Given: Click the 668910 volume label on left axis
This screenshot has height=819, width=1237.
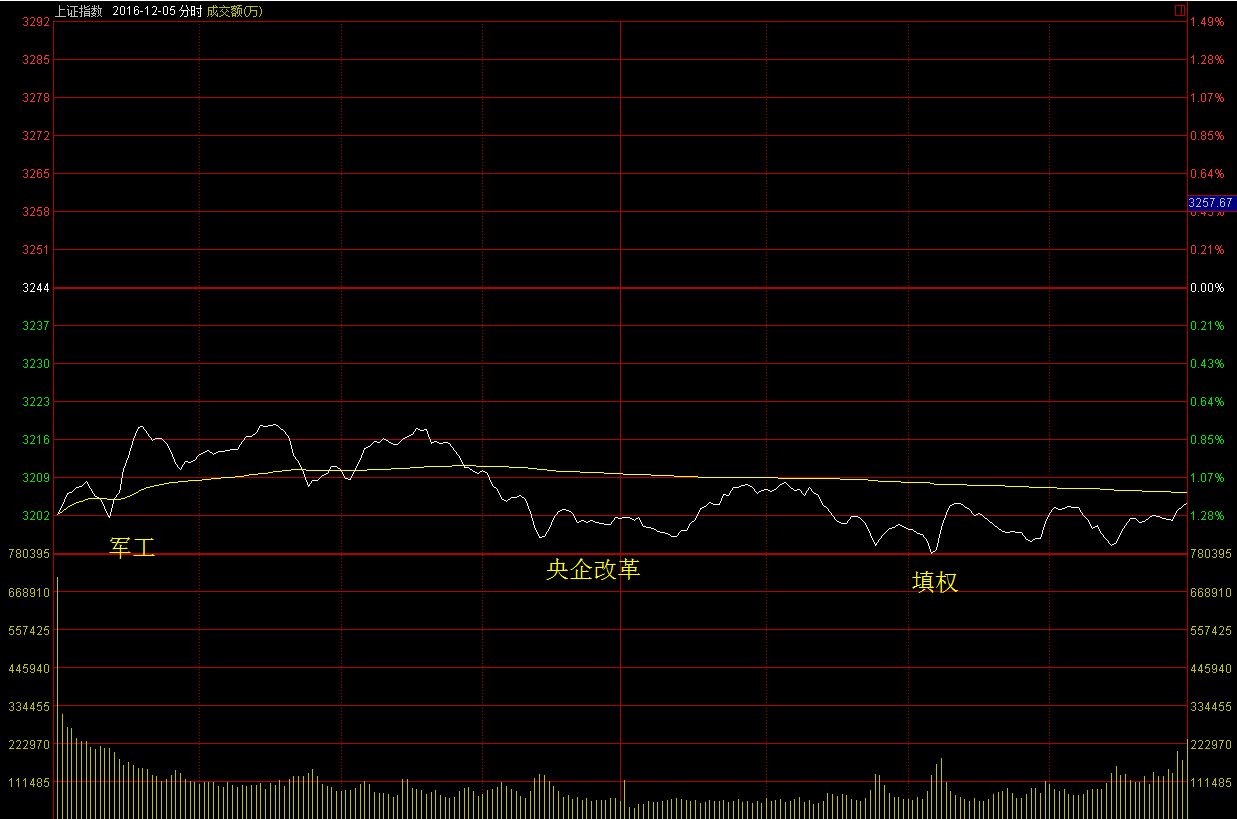Looking at the screenshot, I should pyautogui.click(x=29, y=593).
